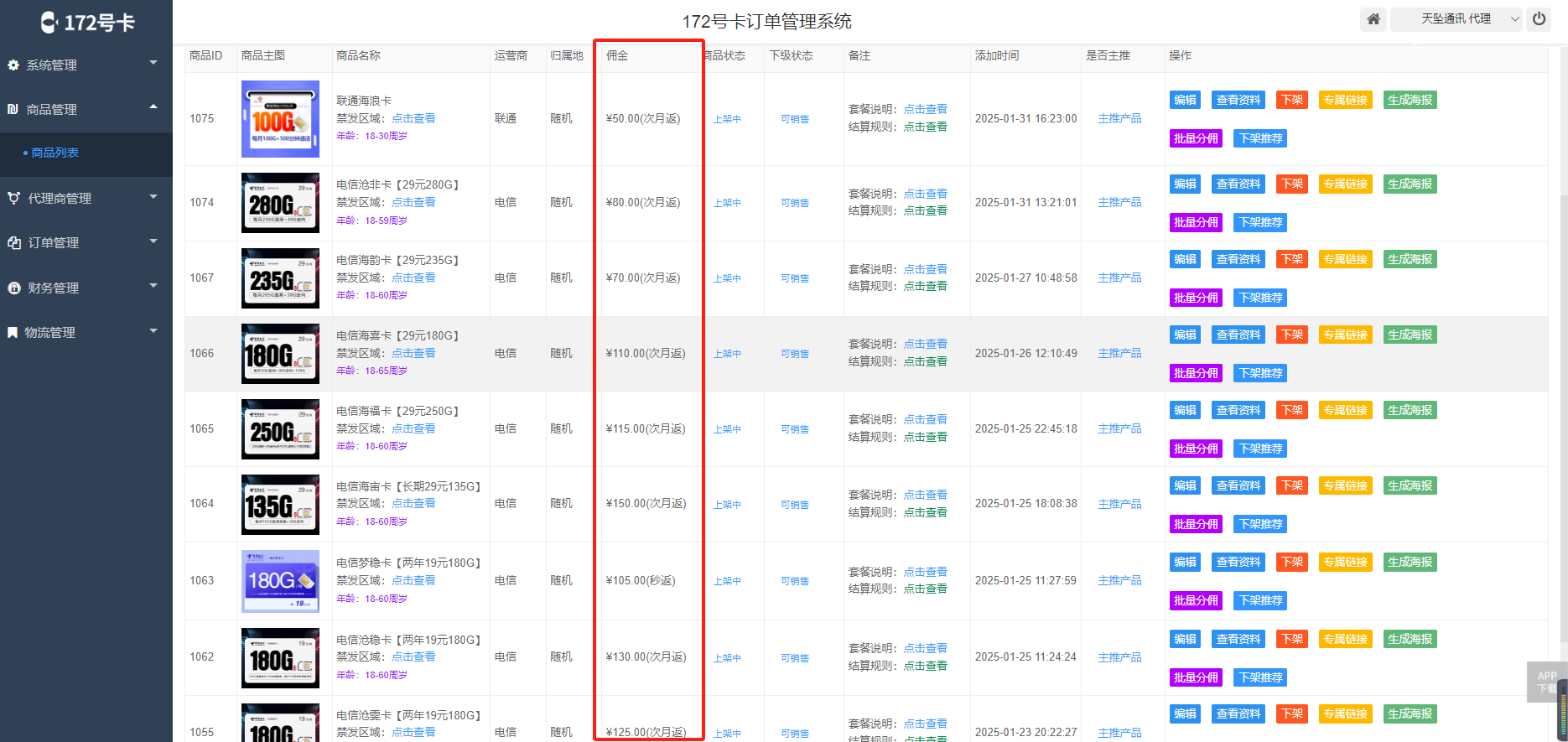This screenshot has height=742, width=1568.
Task: Click the 订单管理 sidebar icon
Action: coord(13,242)
